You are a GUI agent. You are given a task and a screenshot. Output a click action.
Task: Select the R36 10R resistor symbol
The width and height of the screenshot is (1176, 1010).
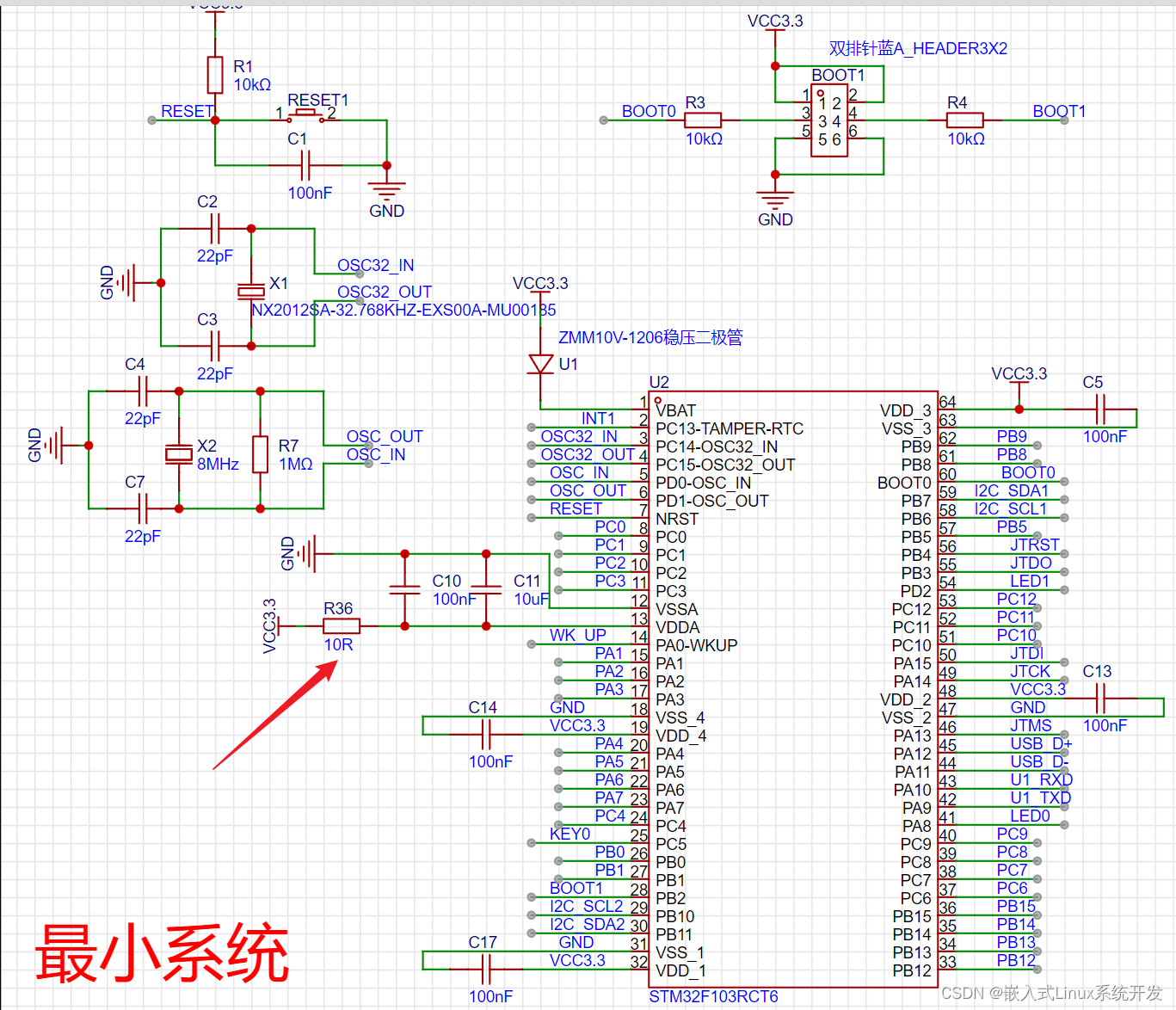(x=342, y=626)
